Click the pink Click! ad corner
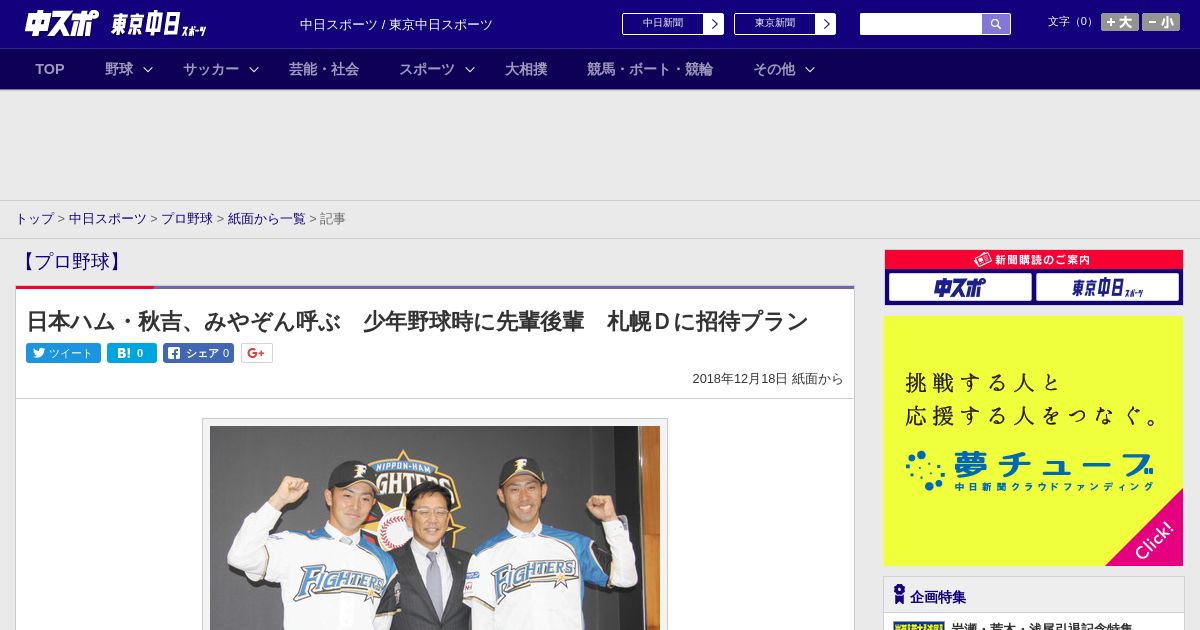Viewport: 1200px width, 630px height. (x=1153, y=539)
